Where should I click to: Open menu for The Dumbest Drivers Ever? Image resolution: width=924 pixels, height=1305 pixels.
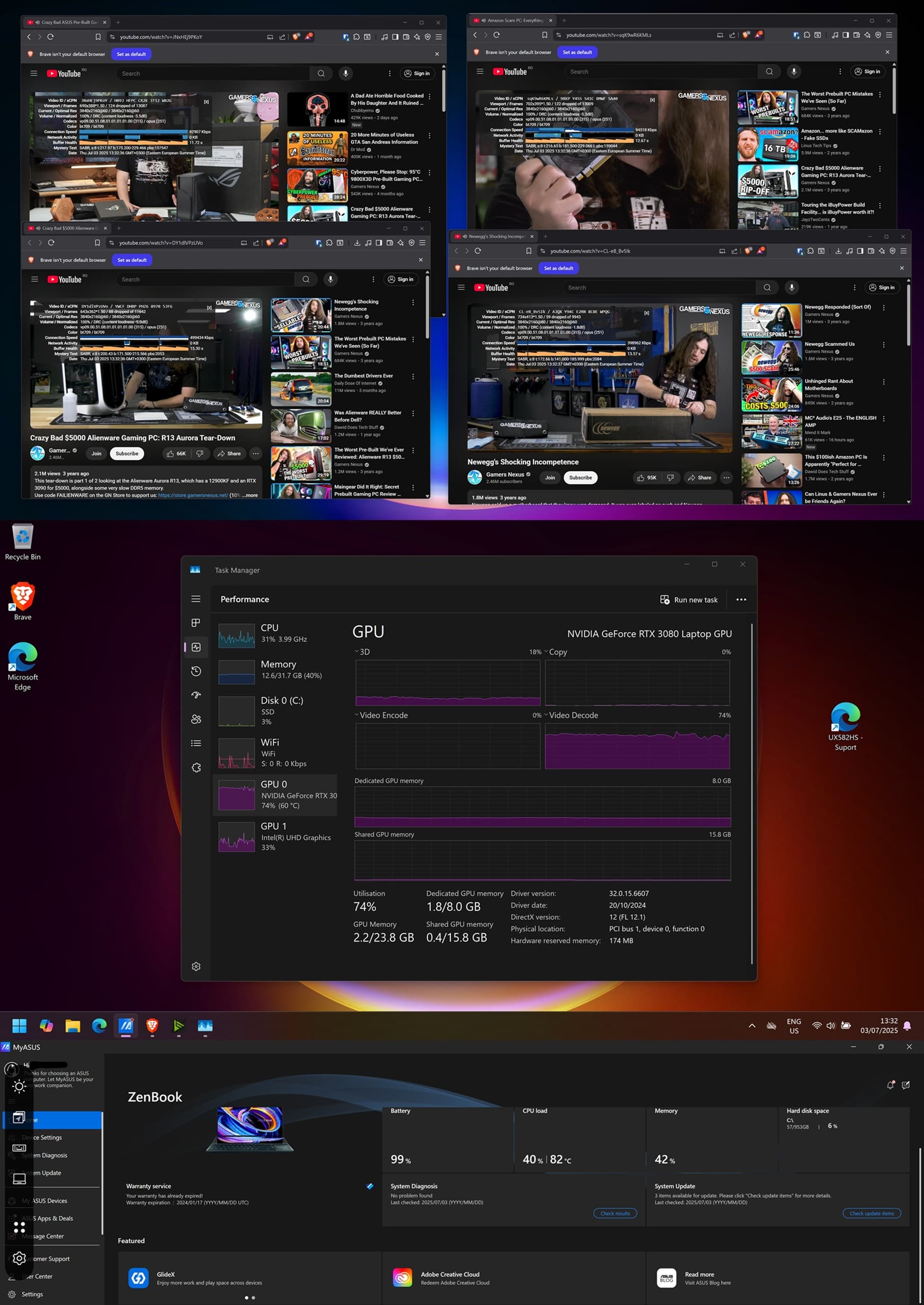click(413, 376)
